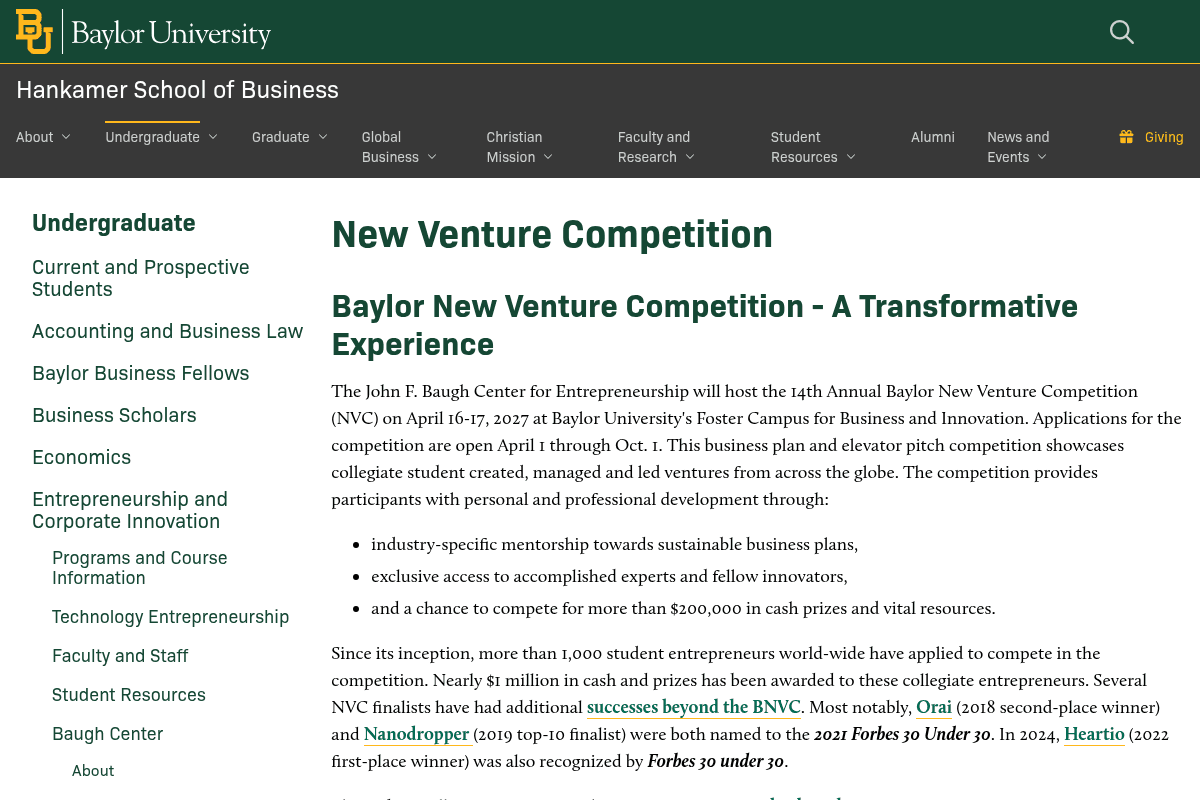Open the site search magnifier icon
The image size is (1200, 800).
(1122, 32)
